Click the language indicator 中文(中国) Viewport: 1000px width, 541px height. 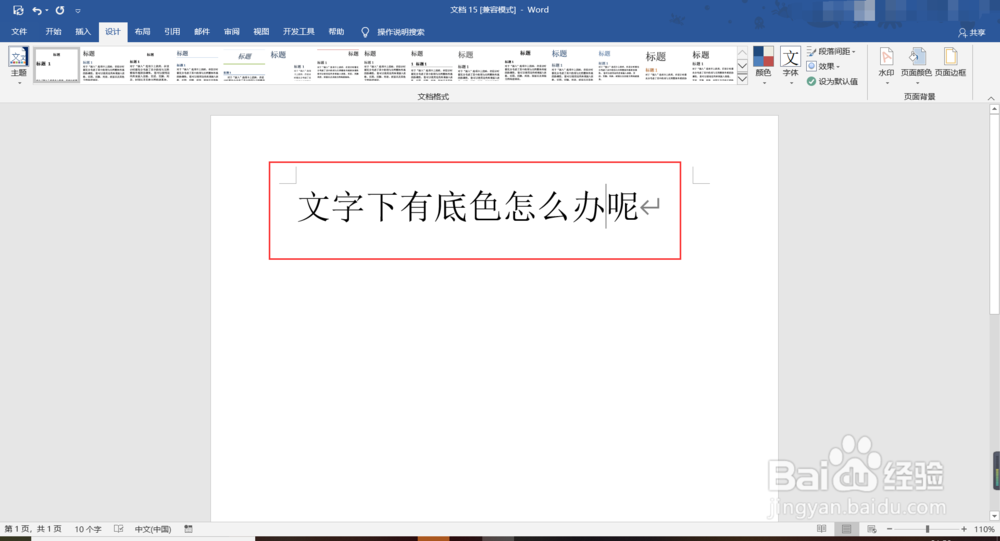click(x=153, y=529)
